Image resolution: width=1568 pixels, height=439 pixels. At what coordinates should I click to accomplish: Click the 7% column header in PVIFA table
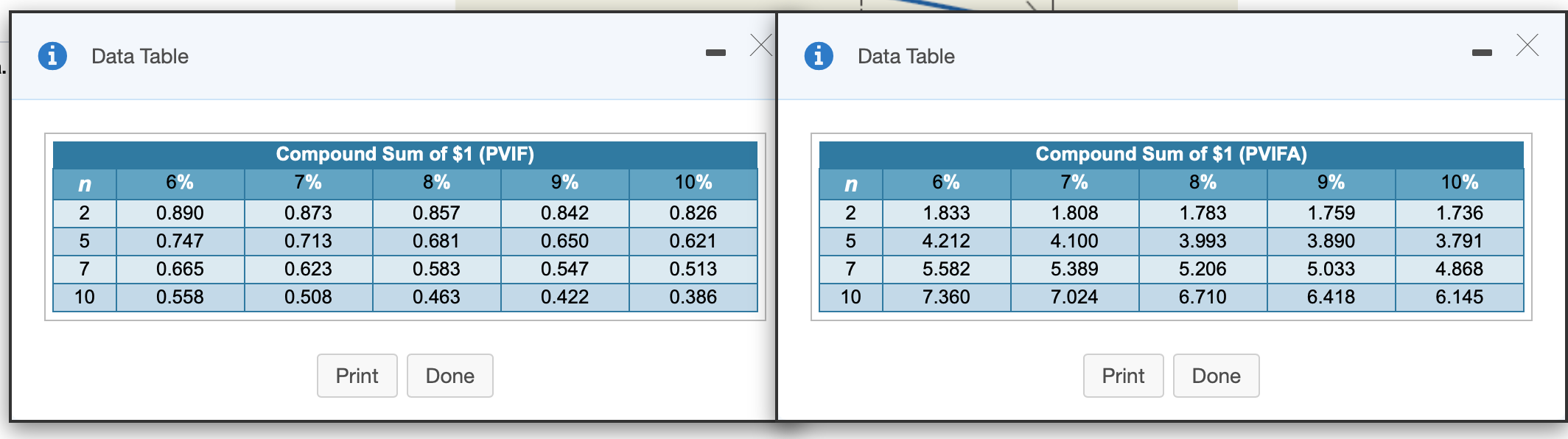[1074, 183]
